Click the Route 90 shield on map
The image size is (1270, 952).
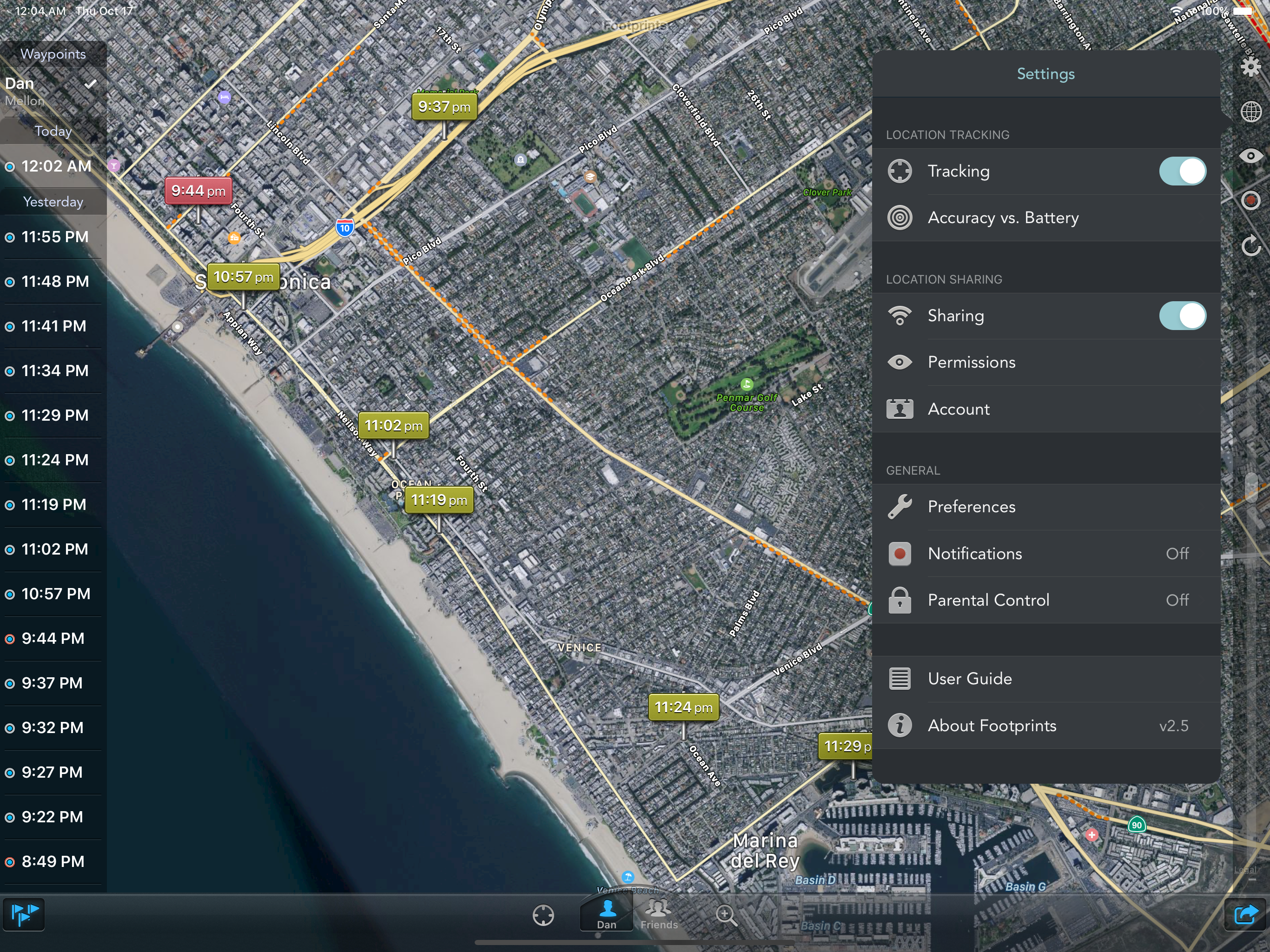click(x=1137, y=825)
